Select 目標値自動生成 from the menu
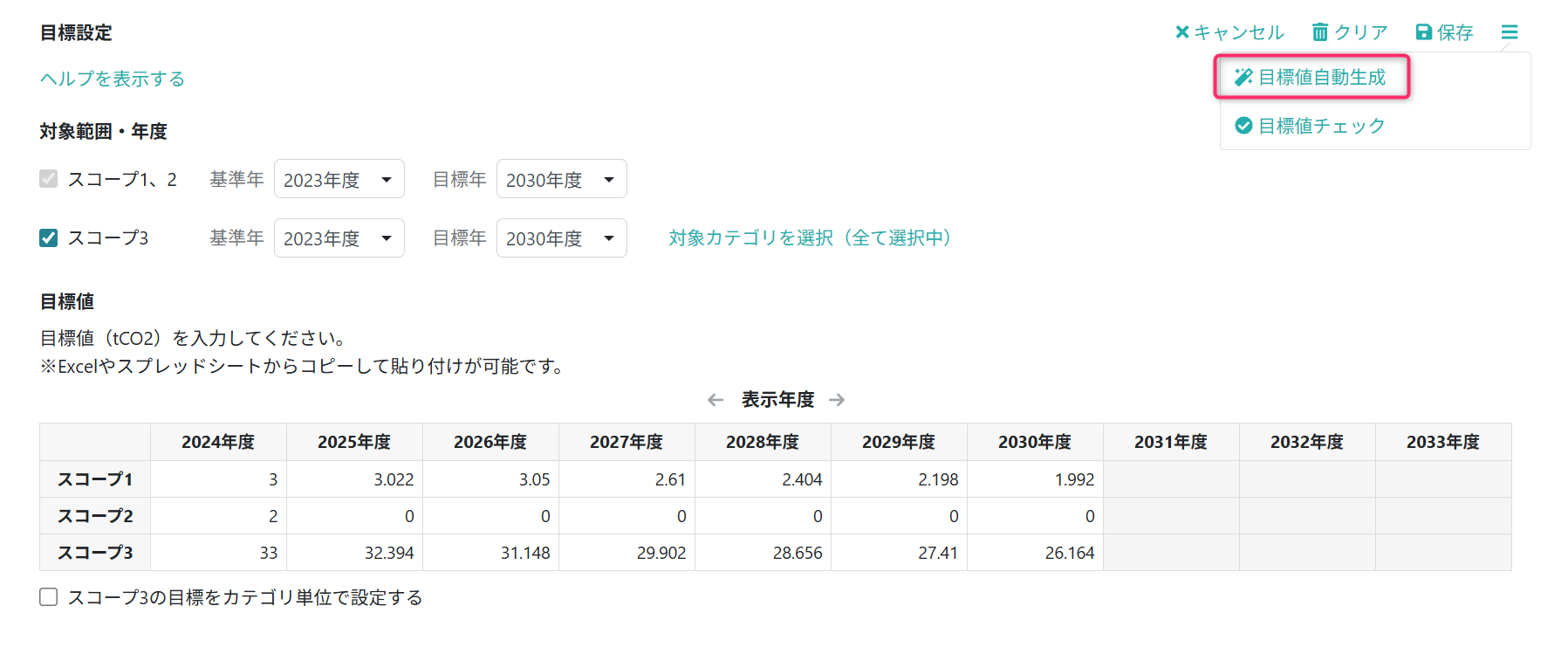The width and height of the screenshot is (1568, 661). [x=1321, y=78]
